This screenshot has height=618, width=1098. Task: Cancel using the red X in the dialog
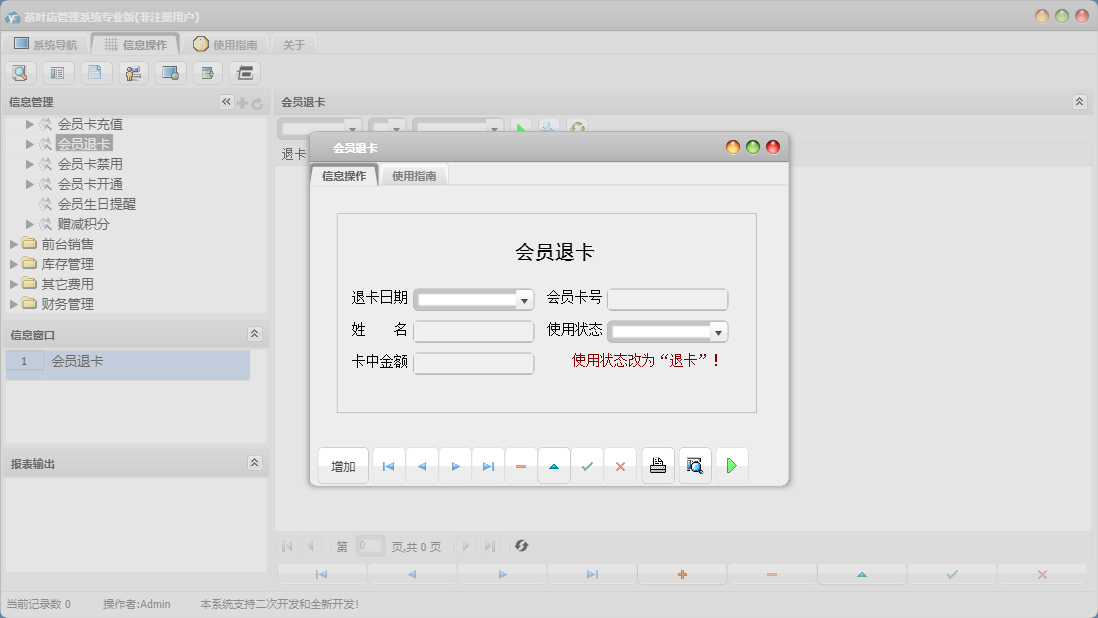click(x=620, y=465)
